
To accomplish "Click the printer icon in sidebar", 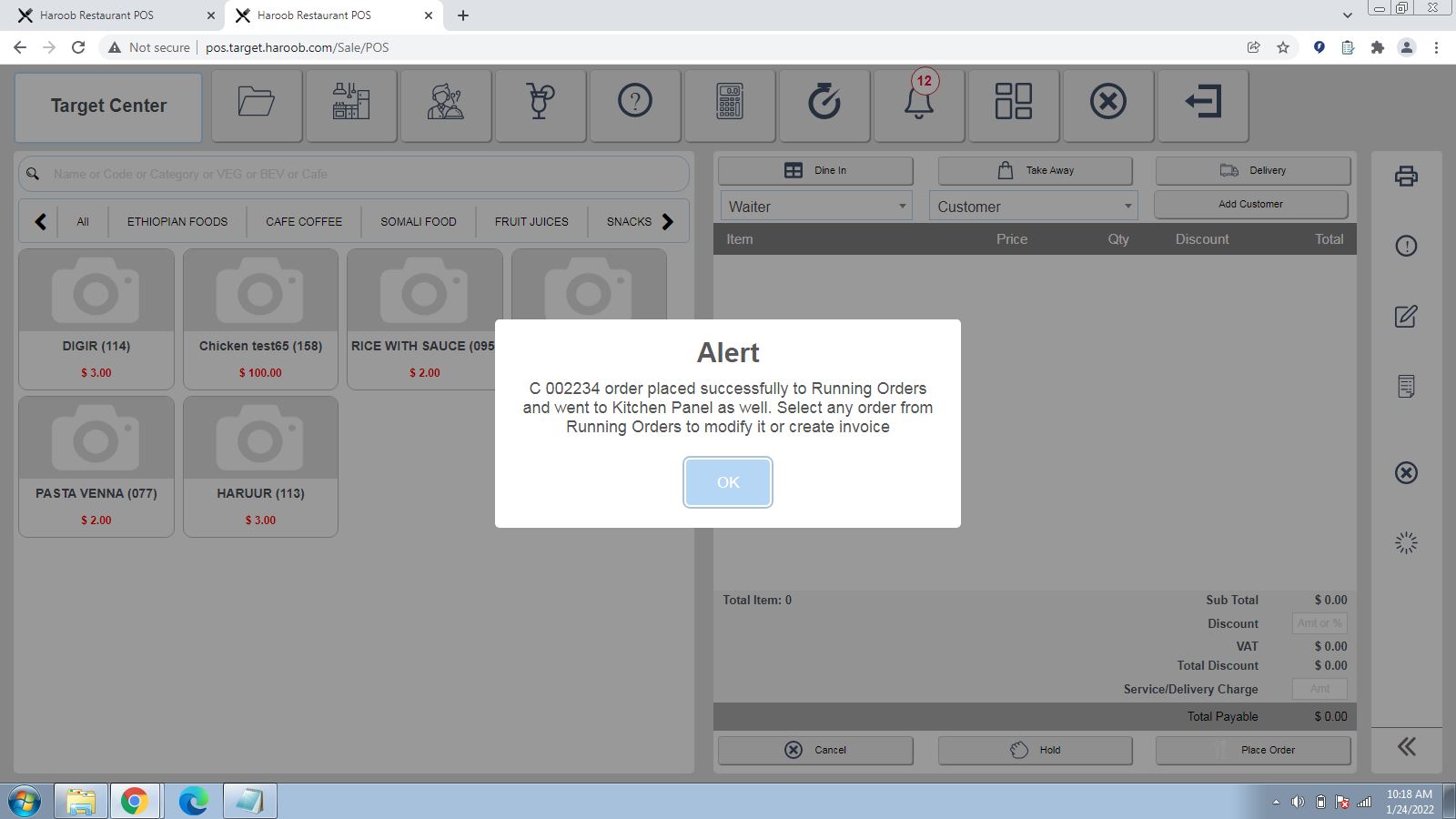I will point(1406,176).
